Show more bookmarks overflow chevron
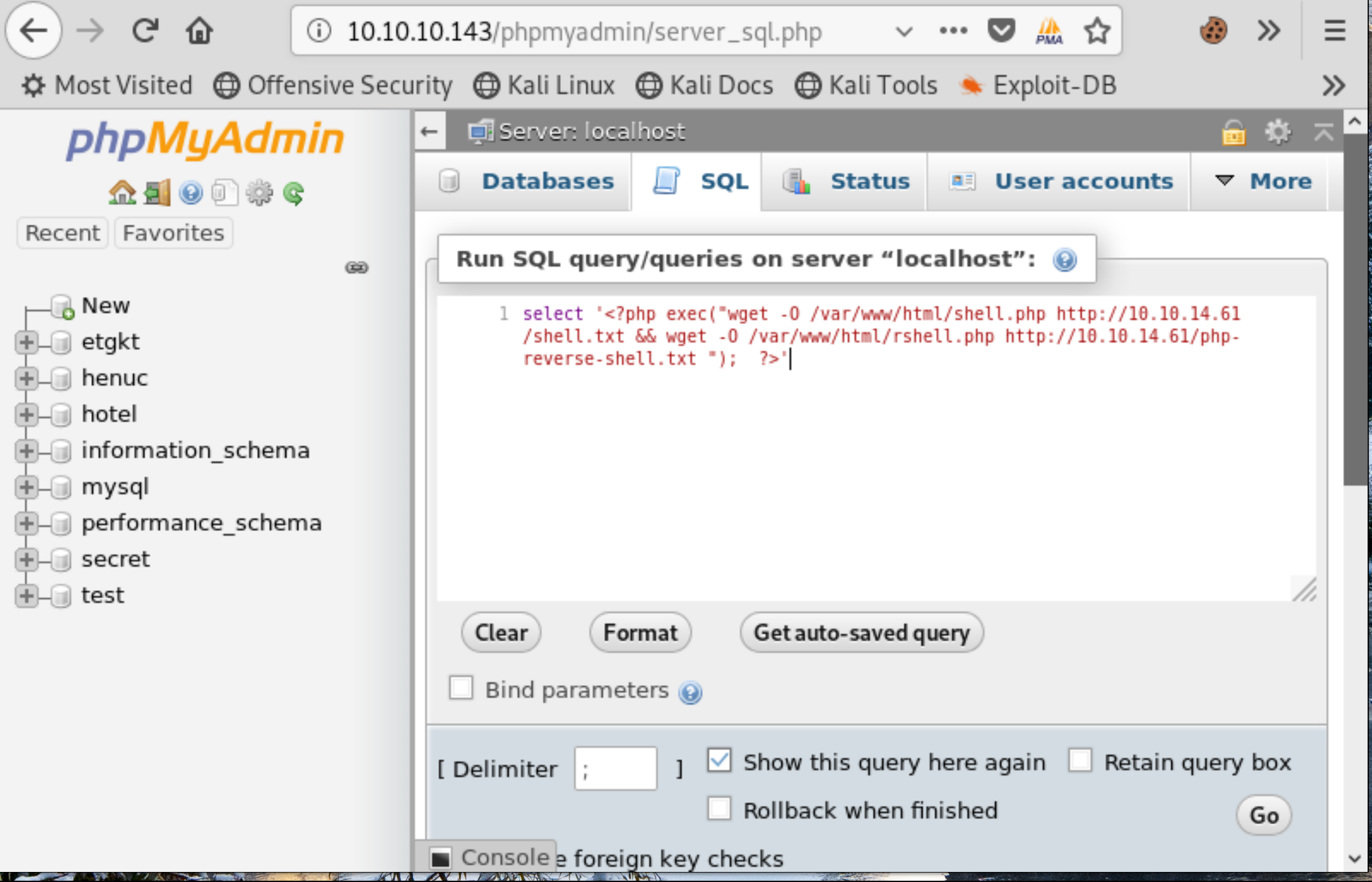This screenshot has width=1372, height=882. tap(1334, 85)
